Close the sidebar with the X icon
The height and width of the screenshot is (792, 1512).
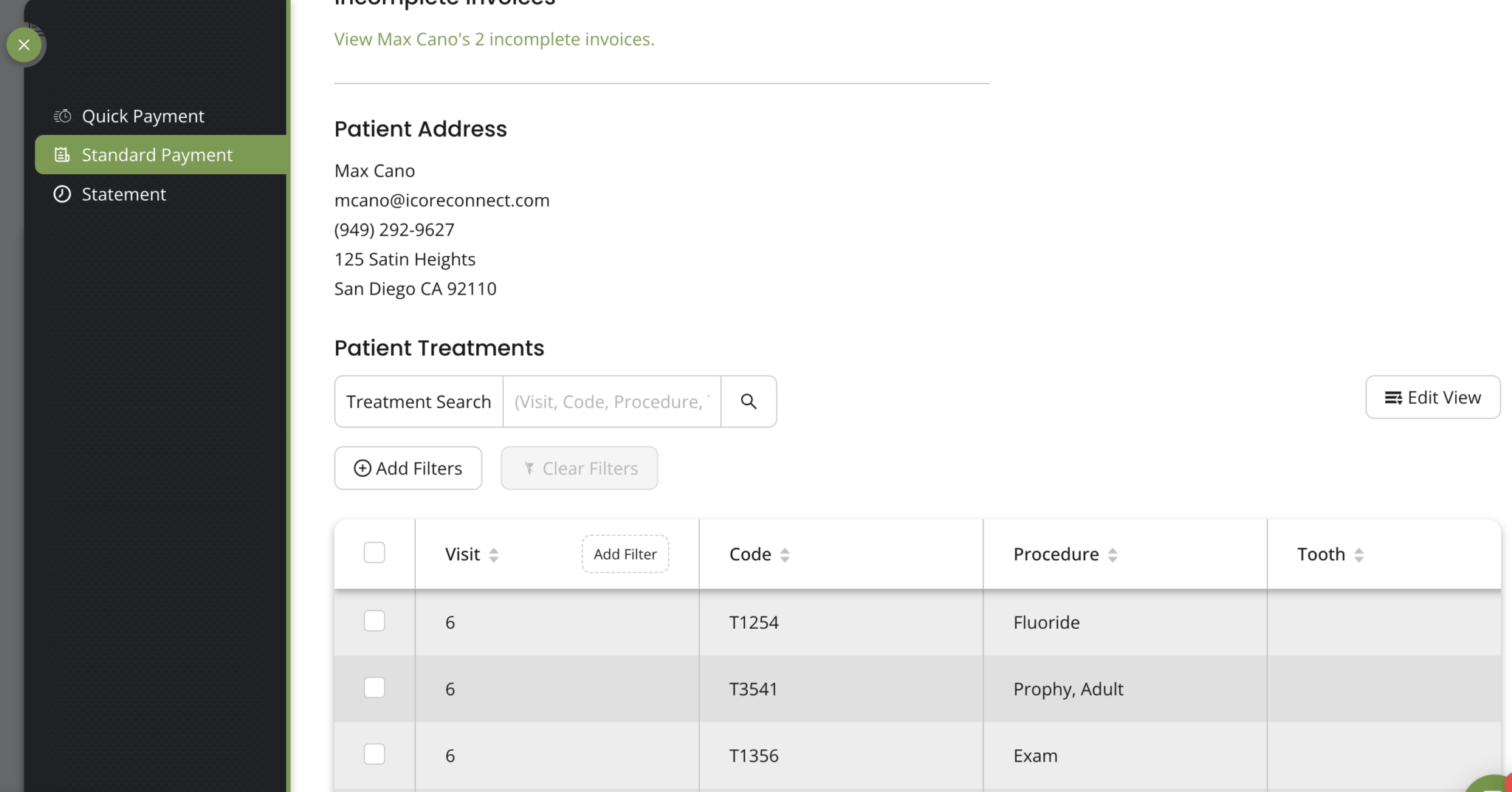(24, 44)
